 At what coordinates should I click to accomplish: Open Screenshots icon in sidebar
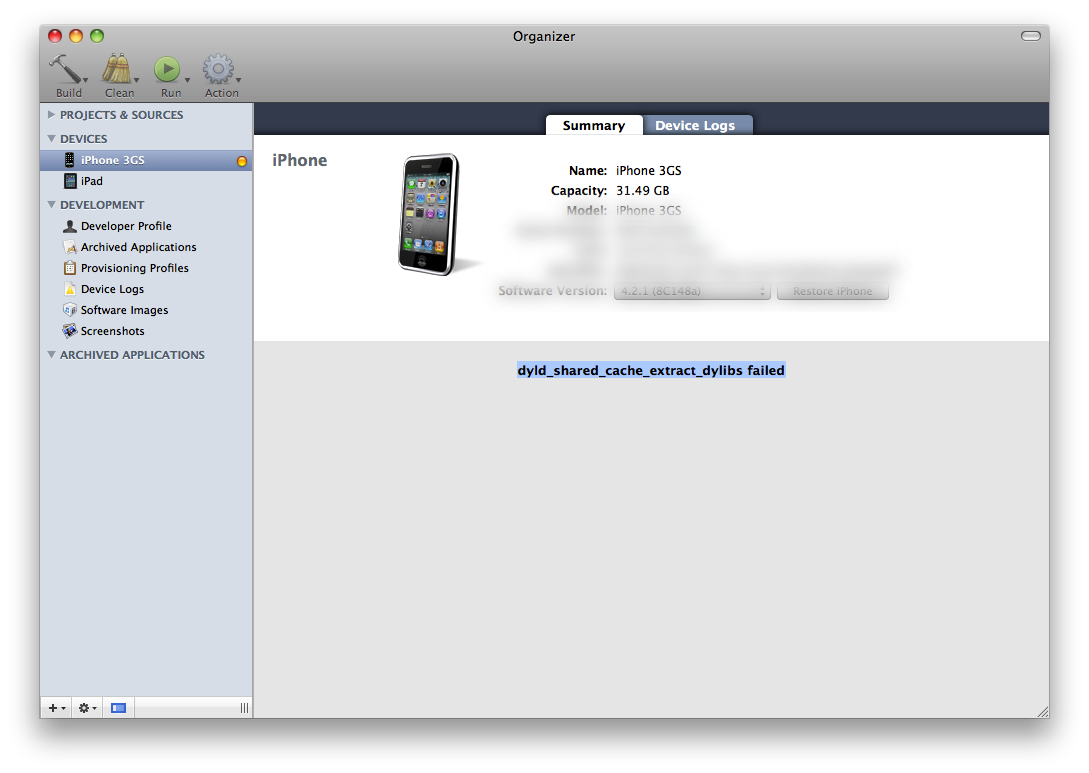69,331
